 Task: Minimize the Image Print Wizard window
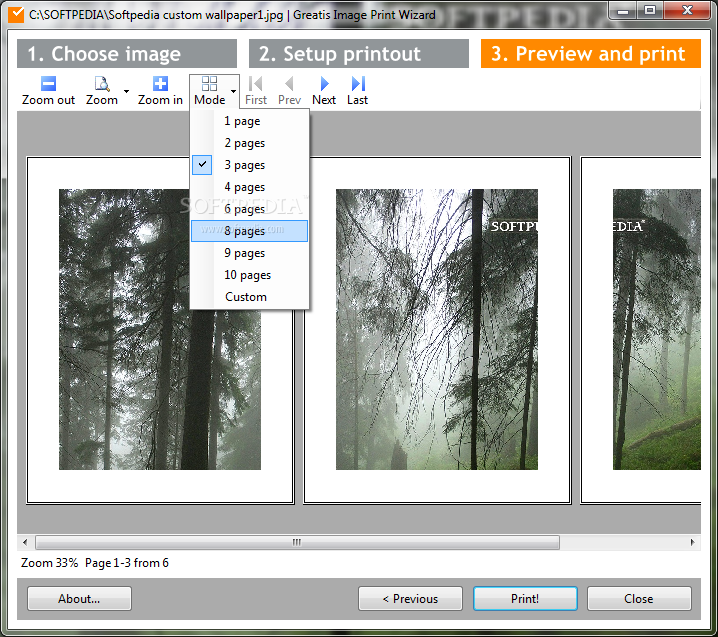[623, 11]
